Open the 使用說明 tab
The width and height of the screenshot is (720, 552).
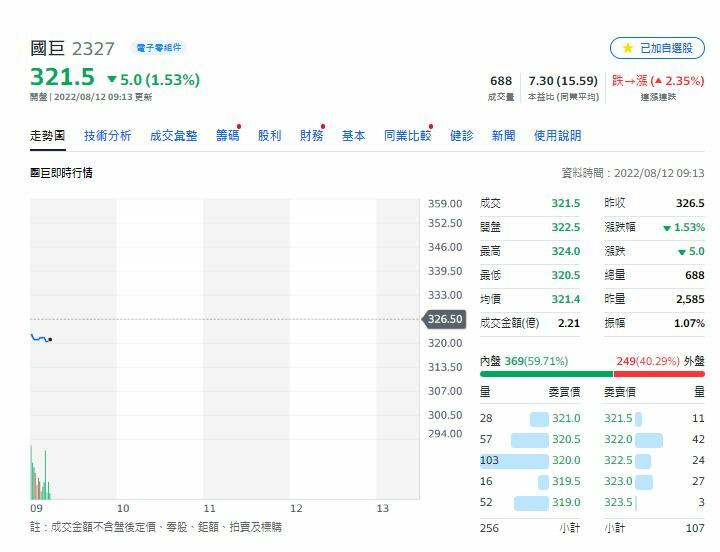[x=557, y=136]
